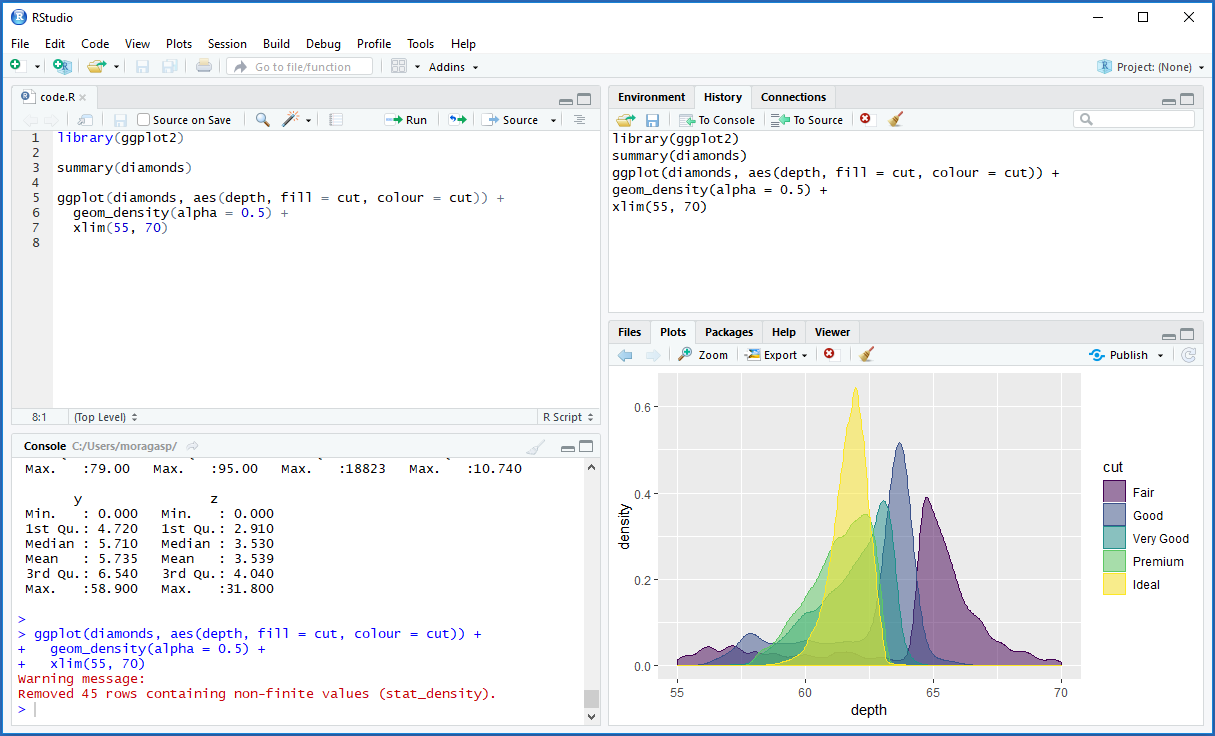Clear all plots using the broom icon
This screenshot has width=1215, height=736.
point(866,354)
